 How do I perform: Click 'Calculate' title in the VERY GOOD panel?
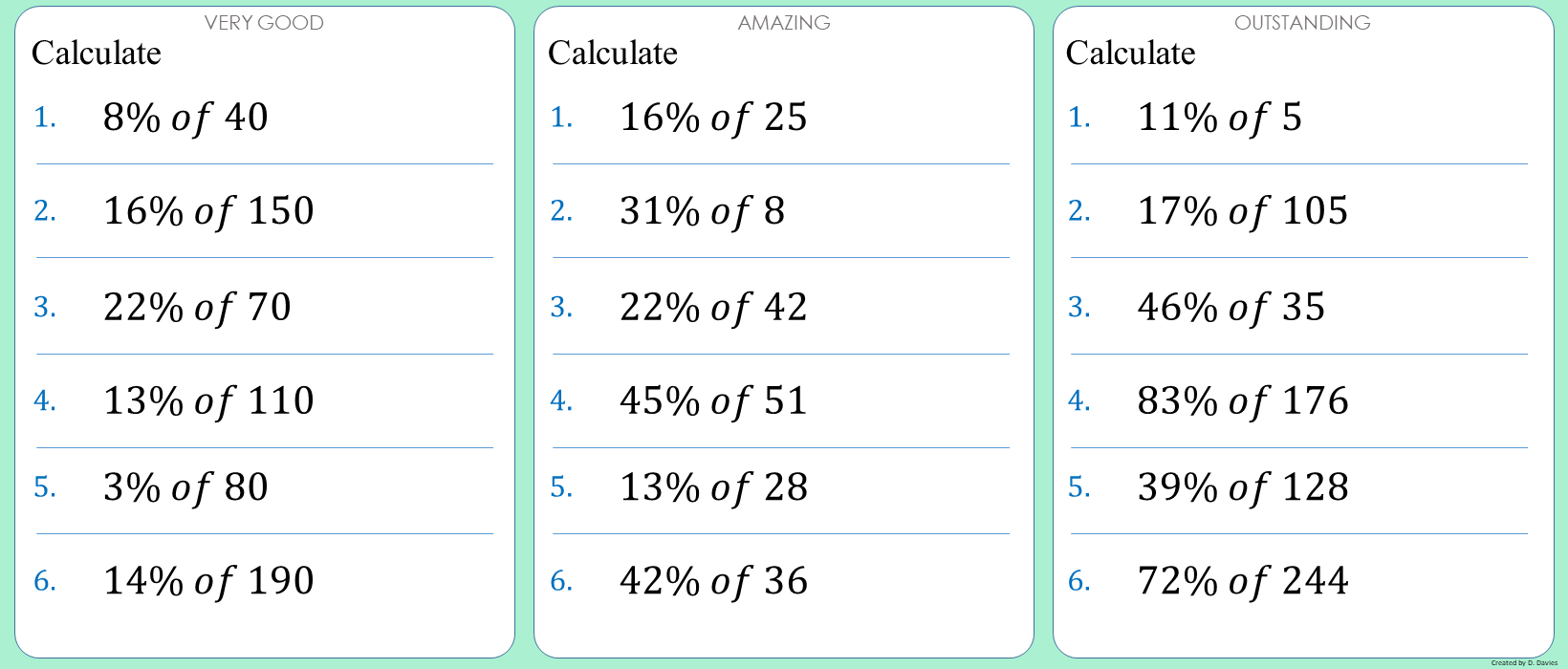pos(97,54)
